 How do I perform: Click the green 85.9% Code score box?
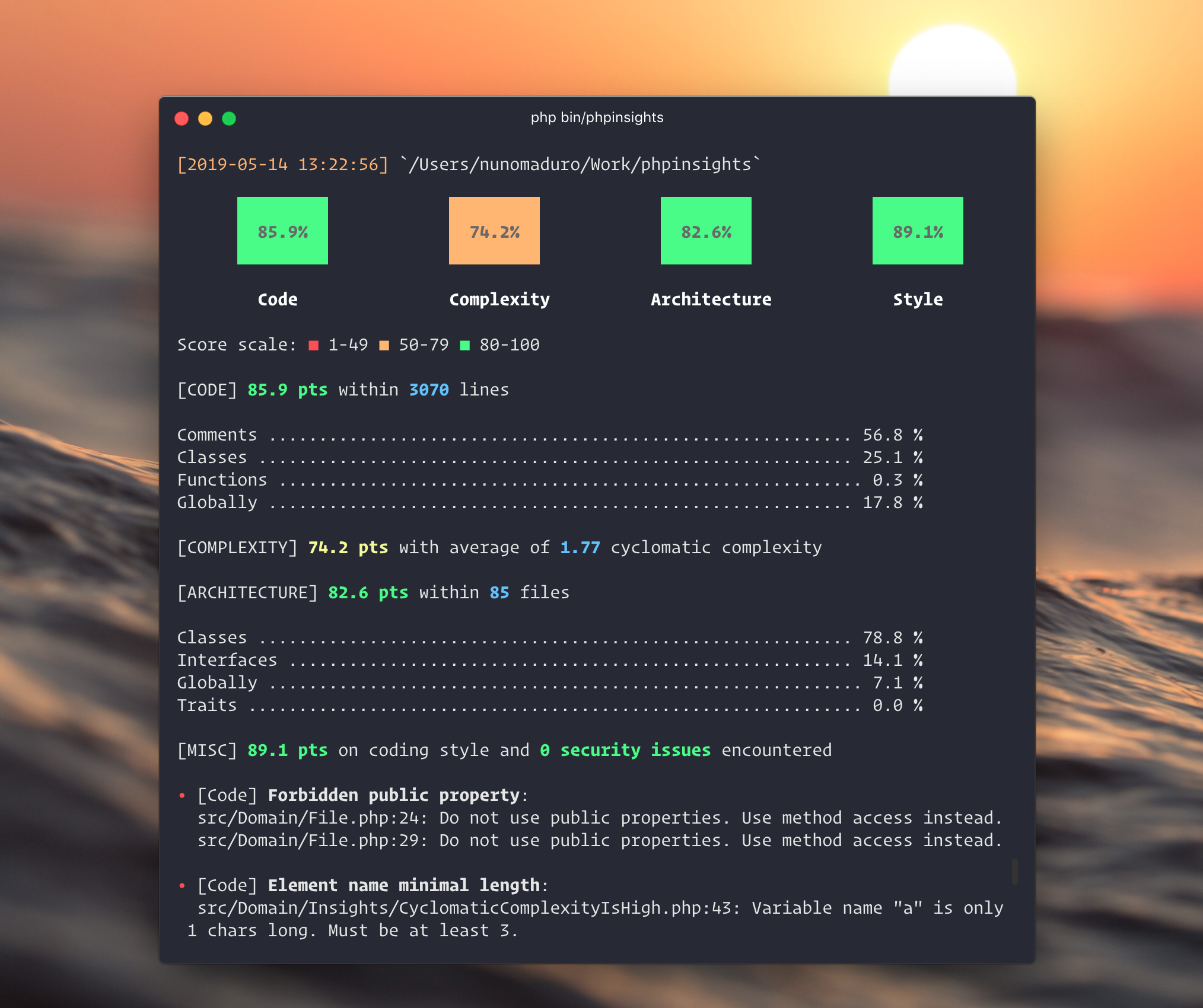tap(282, 231)
